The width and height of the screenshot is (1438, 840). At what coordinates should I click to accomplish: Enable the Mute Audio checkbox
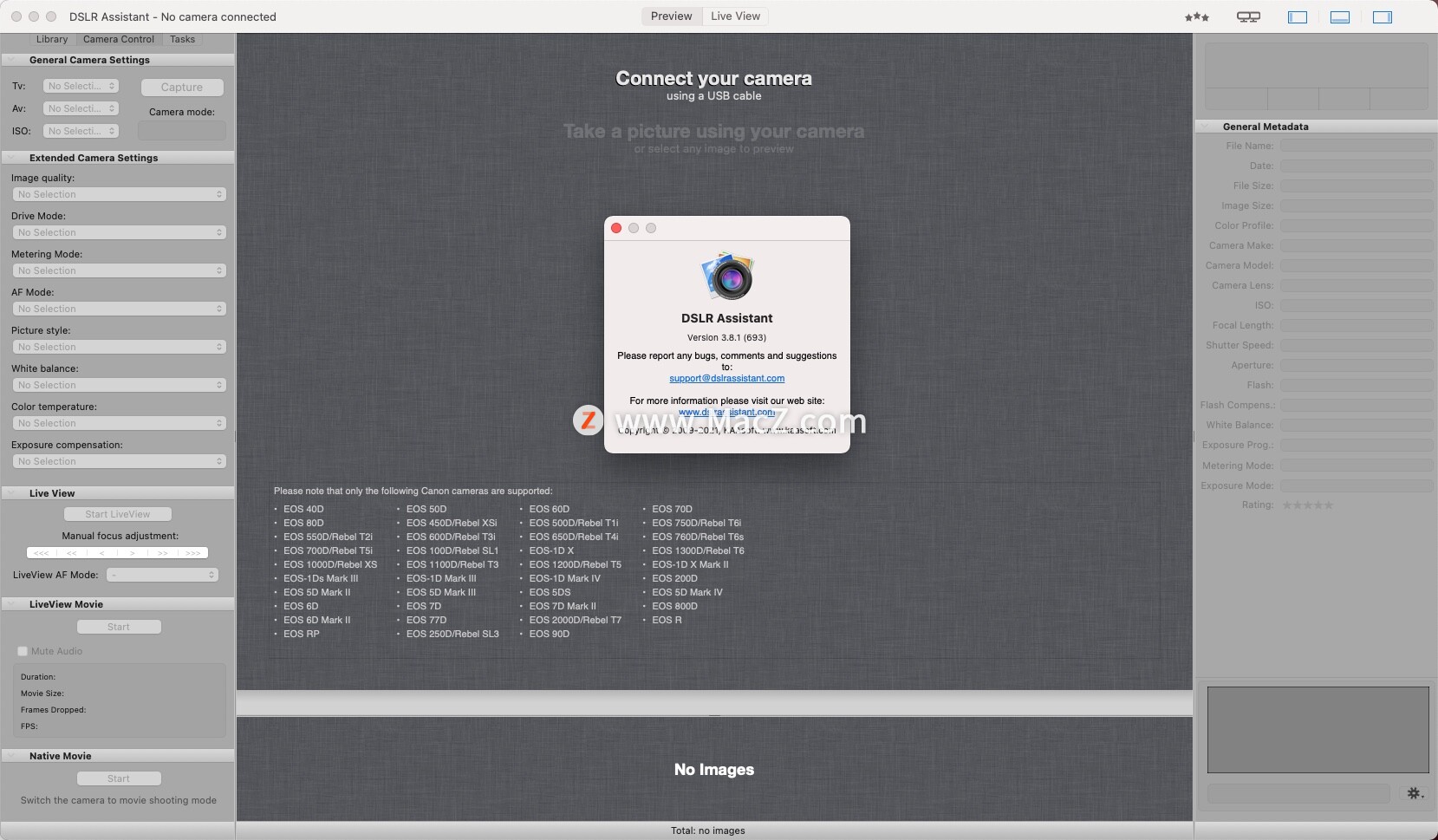[23, 651]
